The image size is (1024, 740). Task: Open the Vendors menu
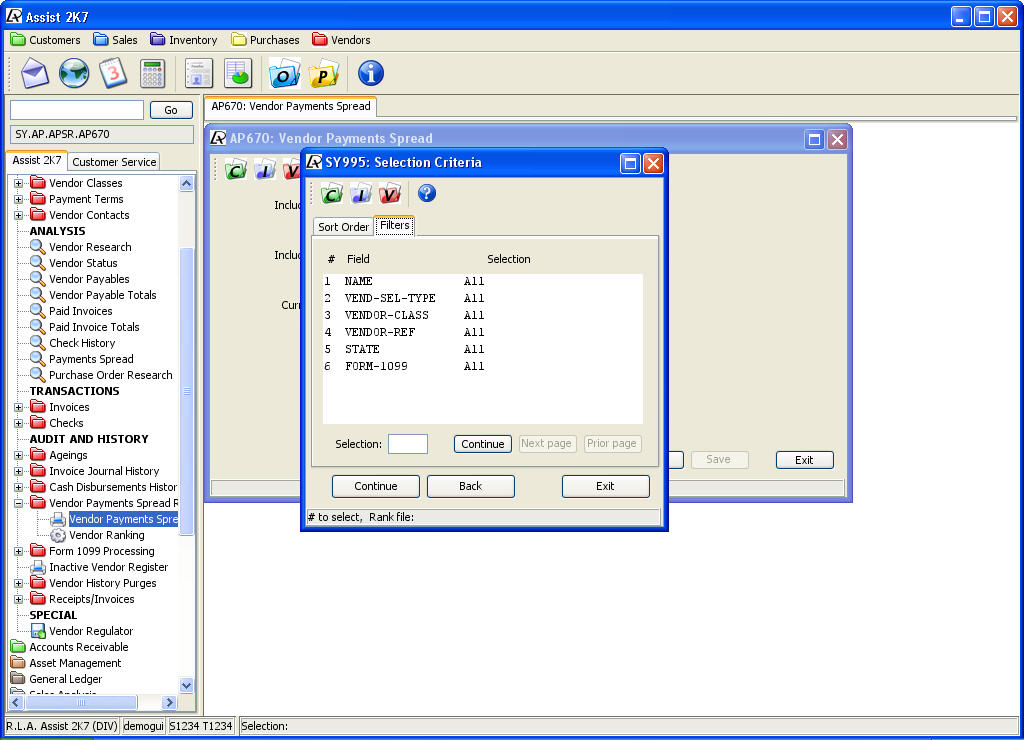[x=342, y=40]
